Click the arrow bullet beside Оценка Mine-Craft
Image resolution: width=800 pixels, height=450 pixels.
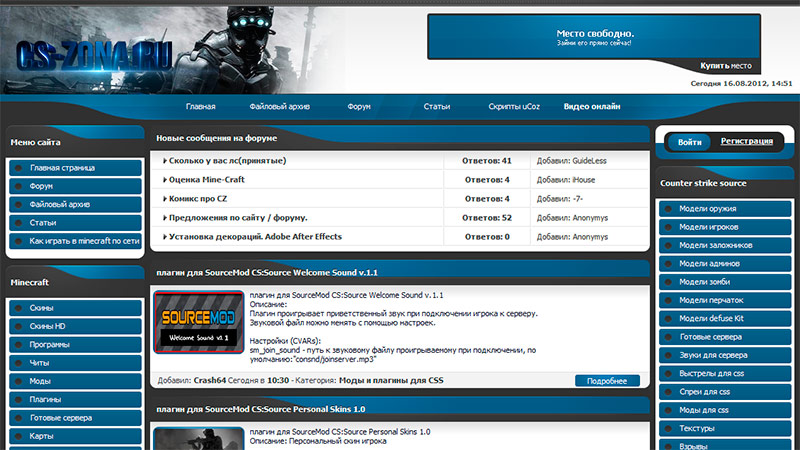click(x=165, y=180)
